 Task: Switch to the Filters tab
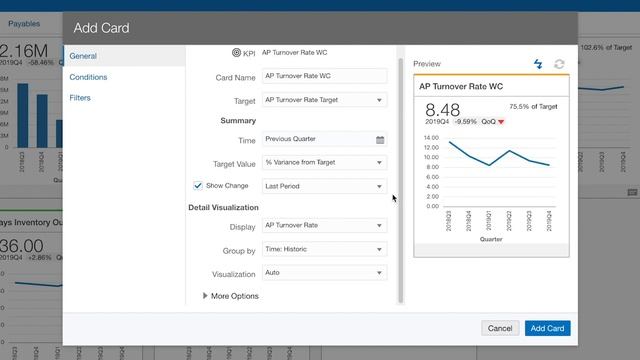point(80,98)
